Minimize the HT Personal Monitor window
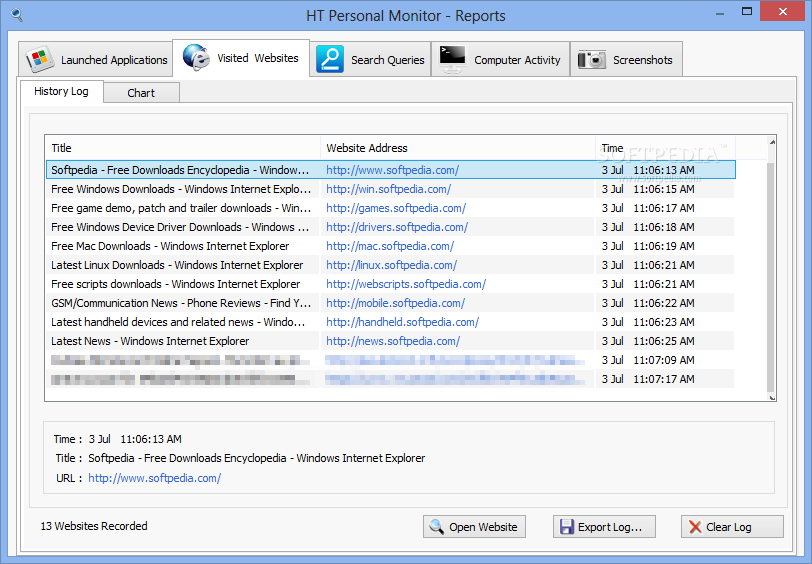This screenshot has height=564, width=812. (x=720, y=12)
